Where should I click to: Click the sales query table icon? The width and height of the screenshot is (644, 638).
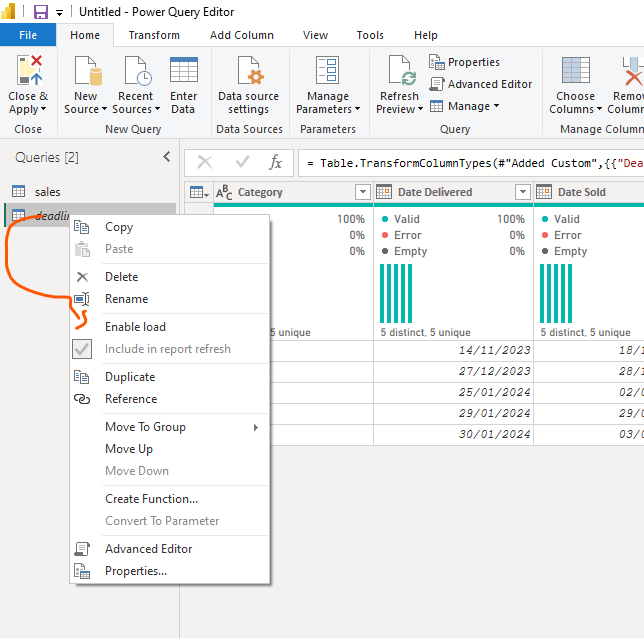point(18,191)
